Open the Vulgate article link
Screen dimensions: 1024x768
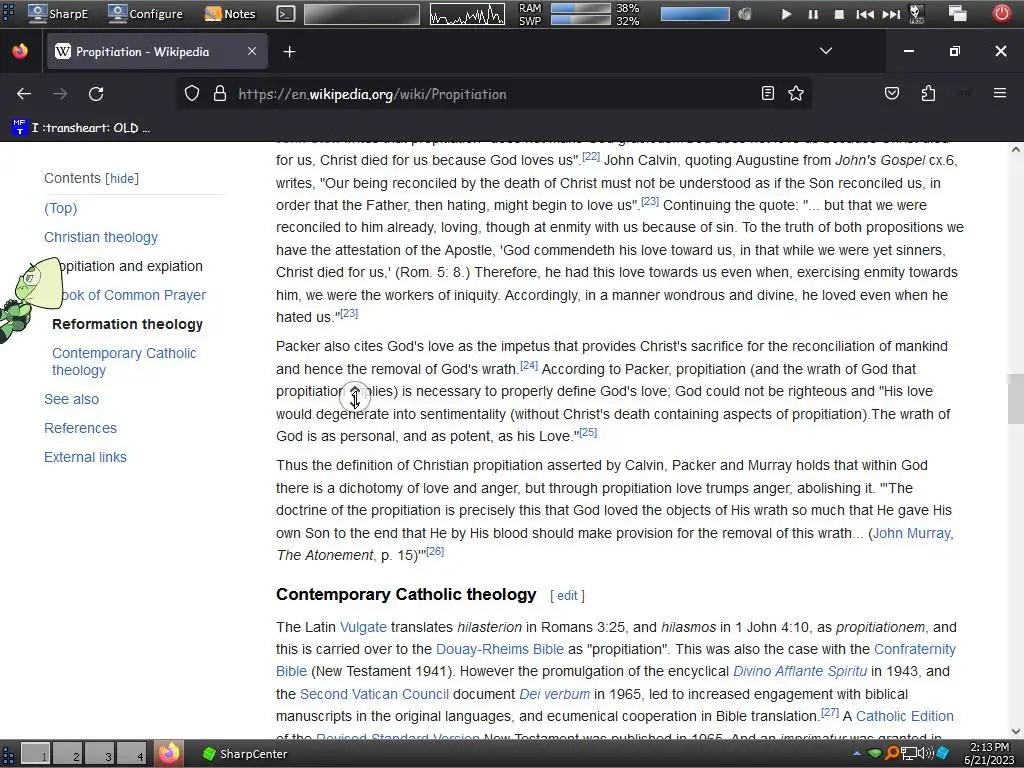(x=363, y=627)
